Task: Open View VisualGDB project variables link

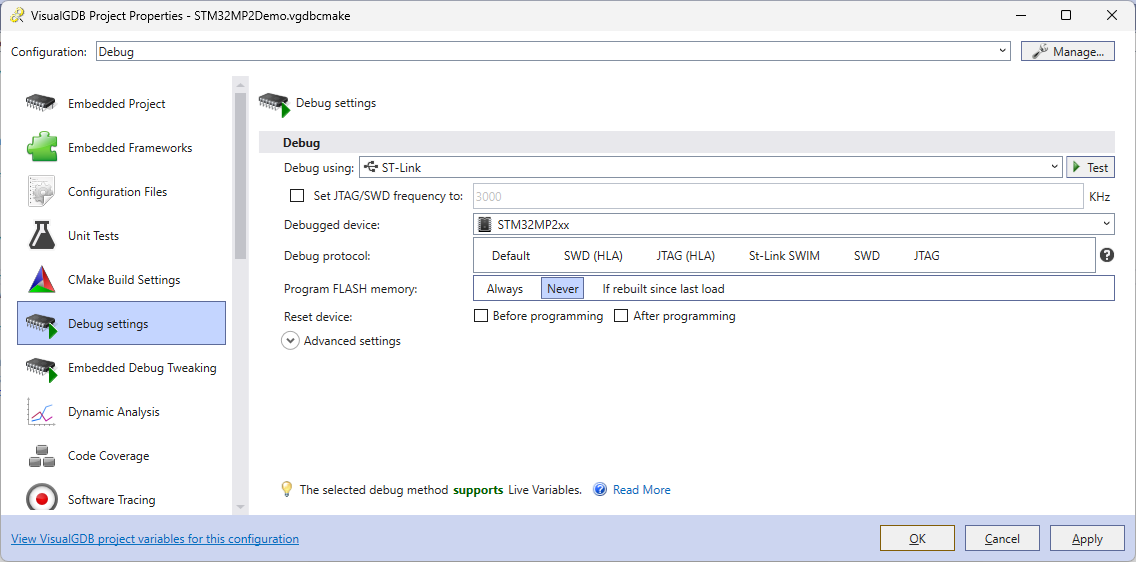Action: (154, 539)
